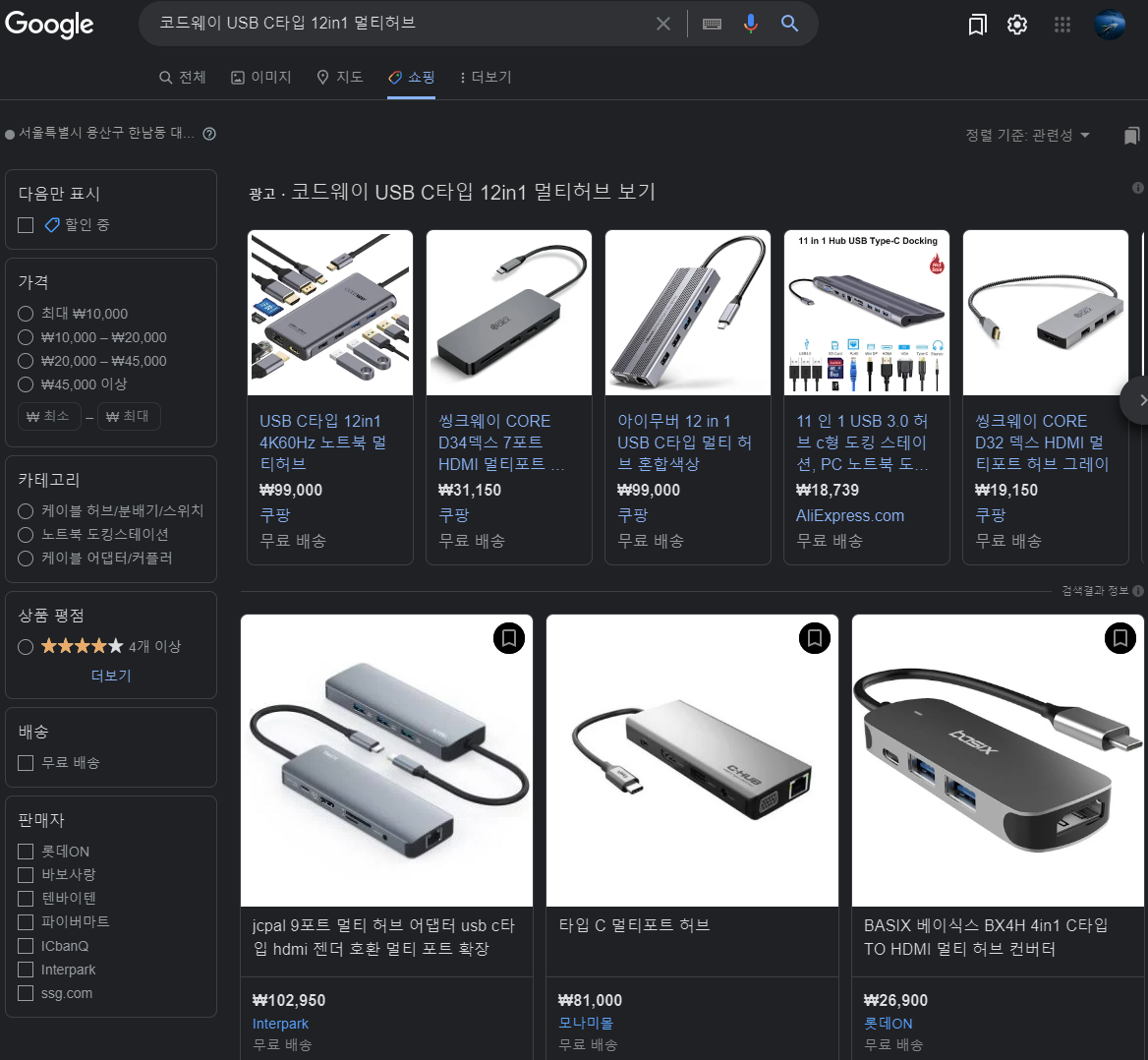This screenshot has width=1148, height=1060.
Task: Open the Google account avatar
Action: 1110,25
